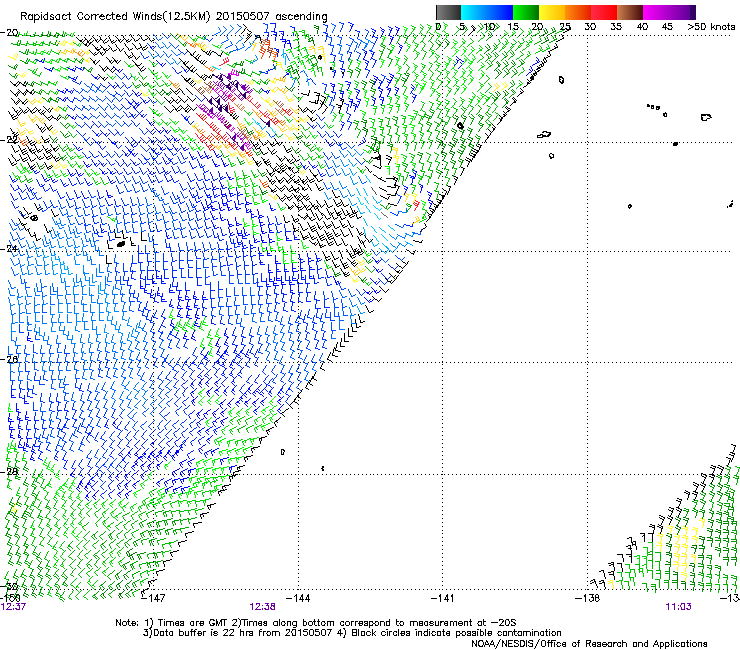Image resolution: width=740 pixels, height=650 pixels.
Task: Click the '-24' latitude axis label
Action: (x=9, y=248)
